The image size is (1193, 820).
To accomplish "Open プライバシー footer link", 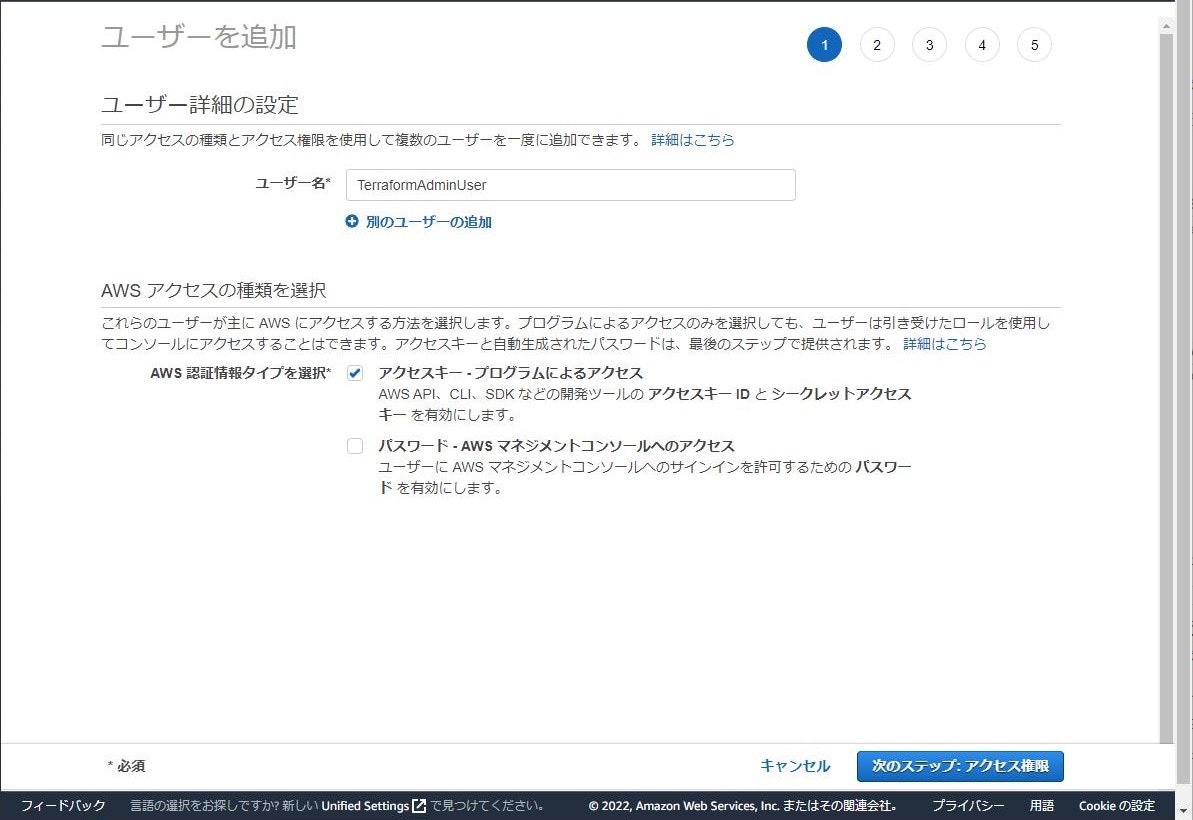I will click(968, 806).
